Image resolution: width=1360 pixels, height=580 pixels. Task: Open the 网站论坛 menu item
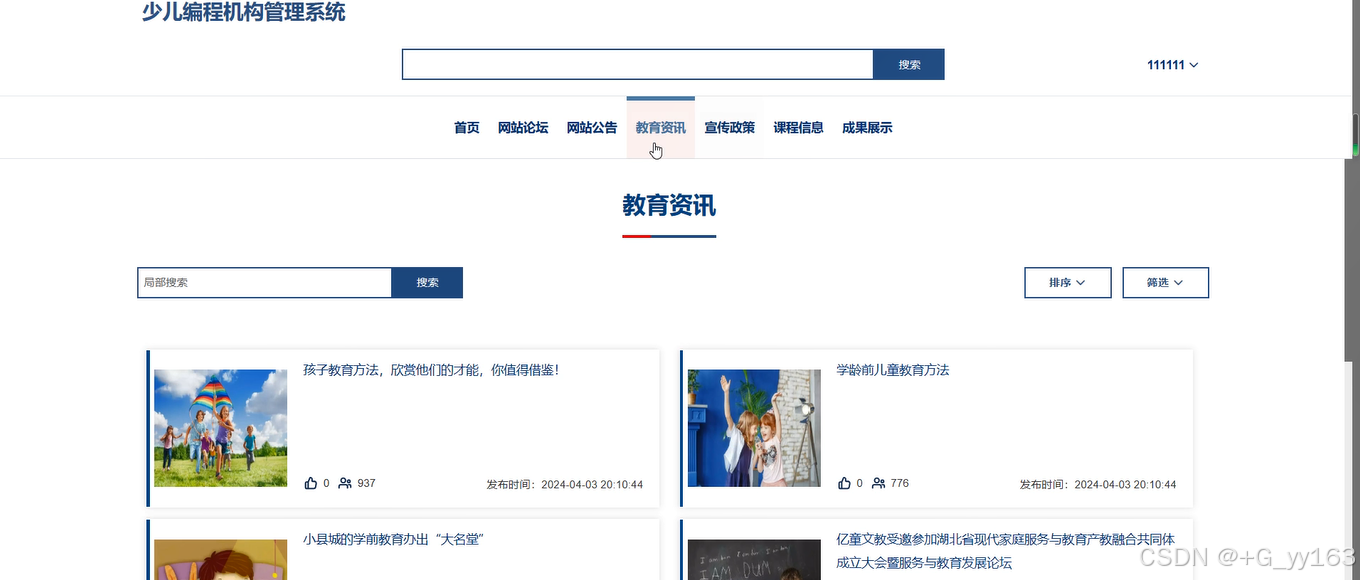coord(523,128)
